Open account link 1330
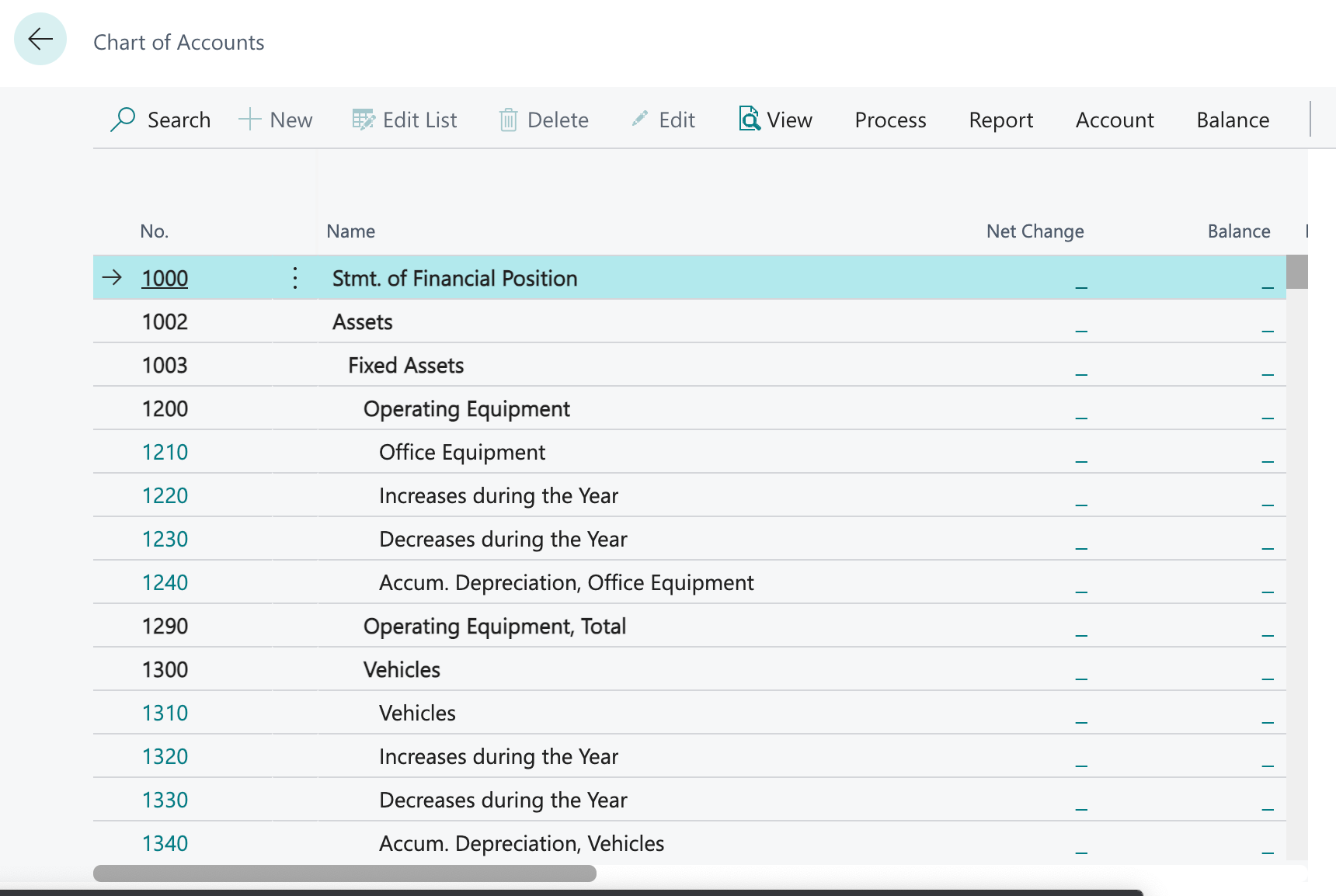The width and height of the screenshot is (1336, 896). (165, 800)
